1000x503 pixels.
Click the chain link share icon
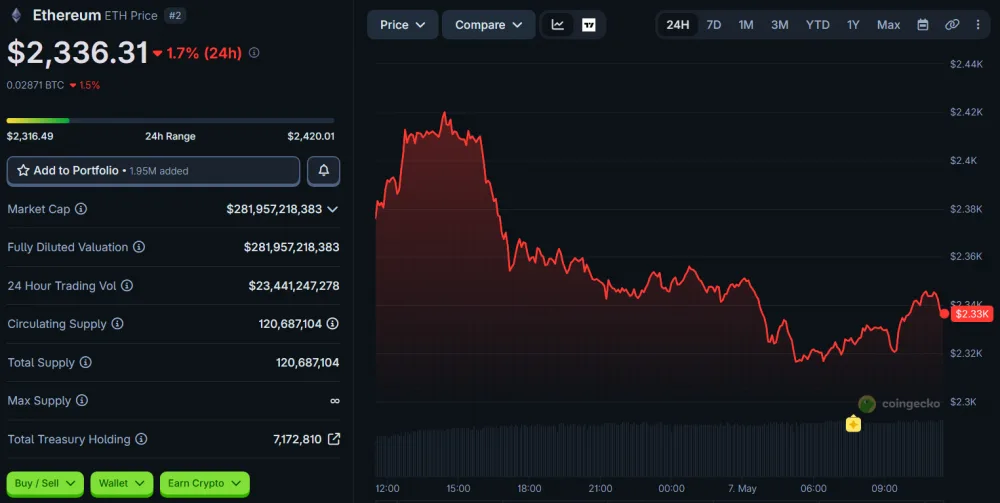click(x=952, y=25)
